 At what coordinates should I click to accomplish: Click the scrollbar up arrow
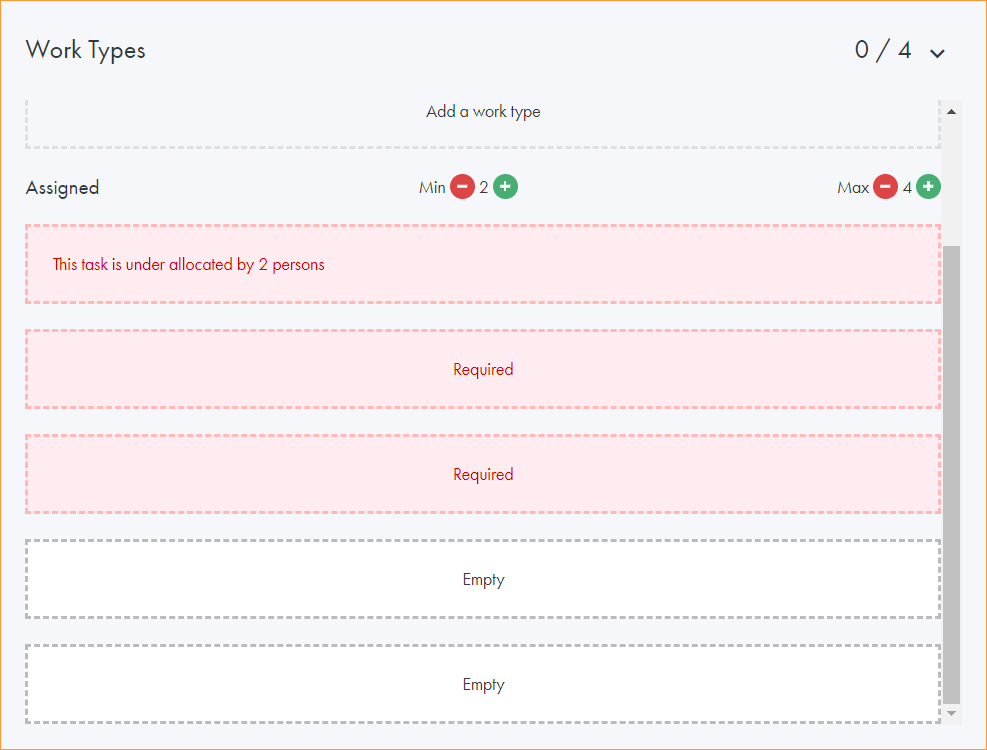(x=952, y=111)
